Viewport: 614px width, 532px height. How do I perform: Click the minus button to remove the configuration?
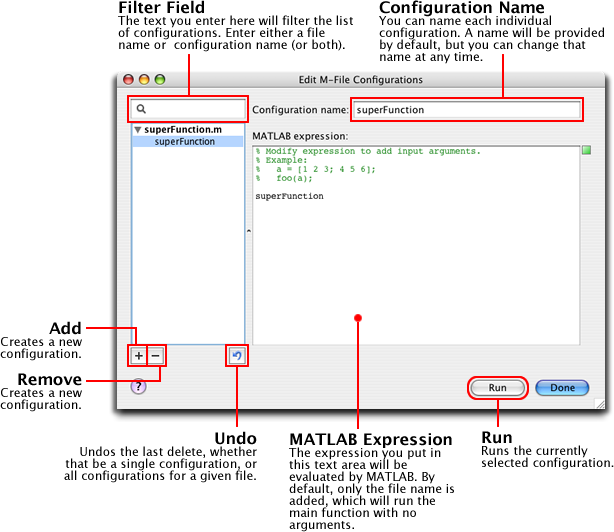click(155, 356)
